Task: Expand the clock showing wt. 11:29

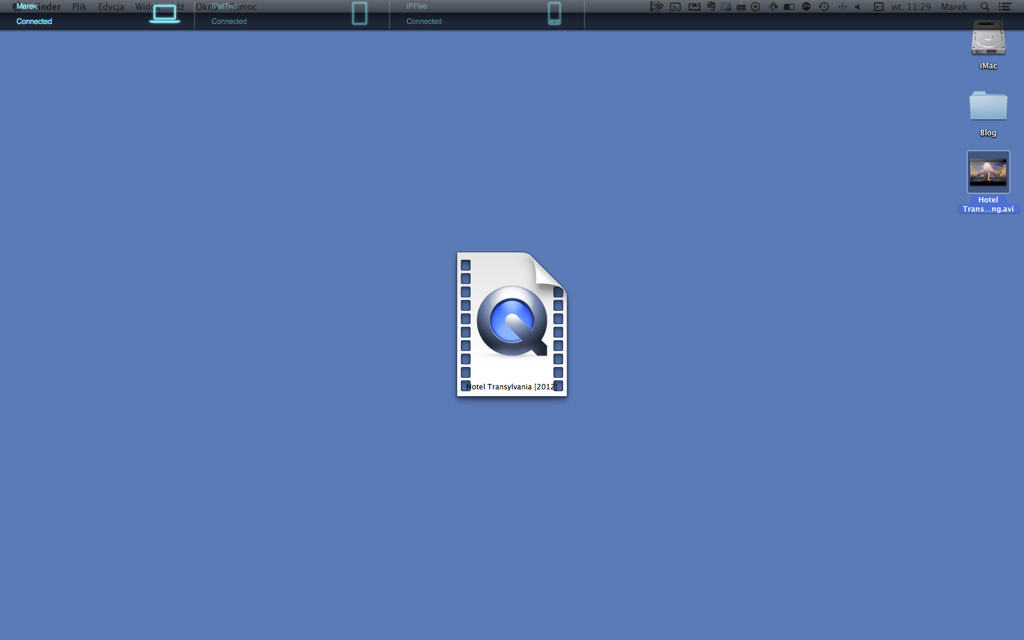Action: 910,7
